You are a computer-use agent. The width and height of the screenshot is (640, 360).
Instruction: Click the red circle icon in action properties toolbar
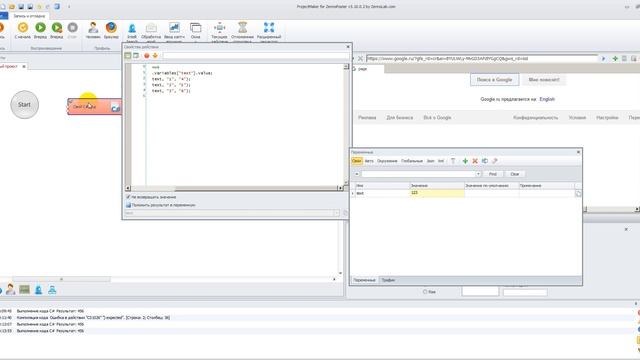(147, 56)
